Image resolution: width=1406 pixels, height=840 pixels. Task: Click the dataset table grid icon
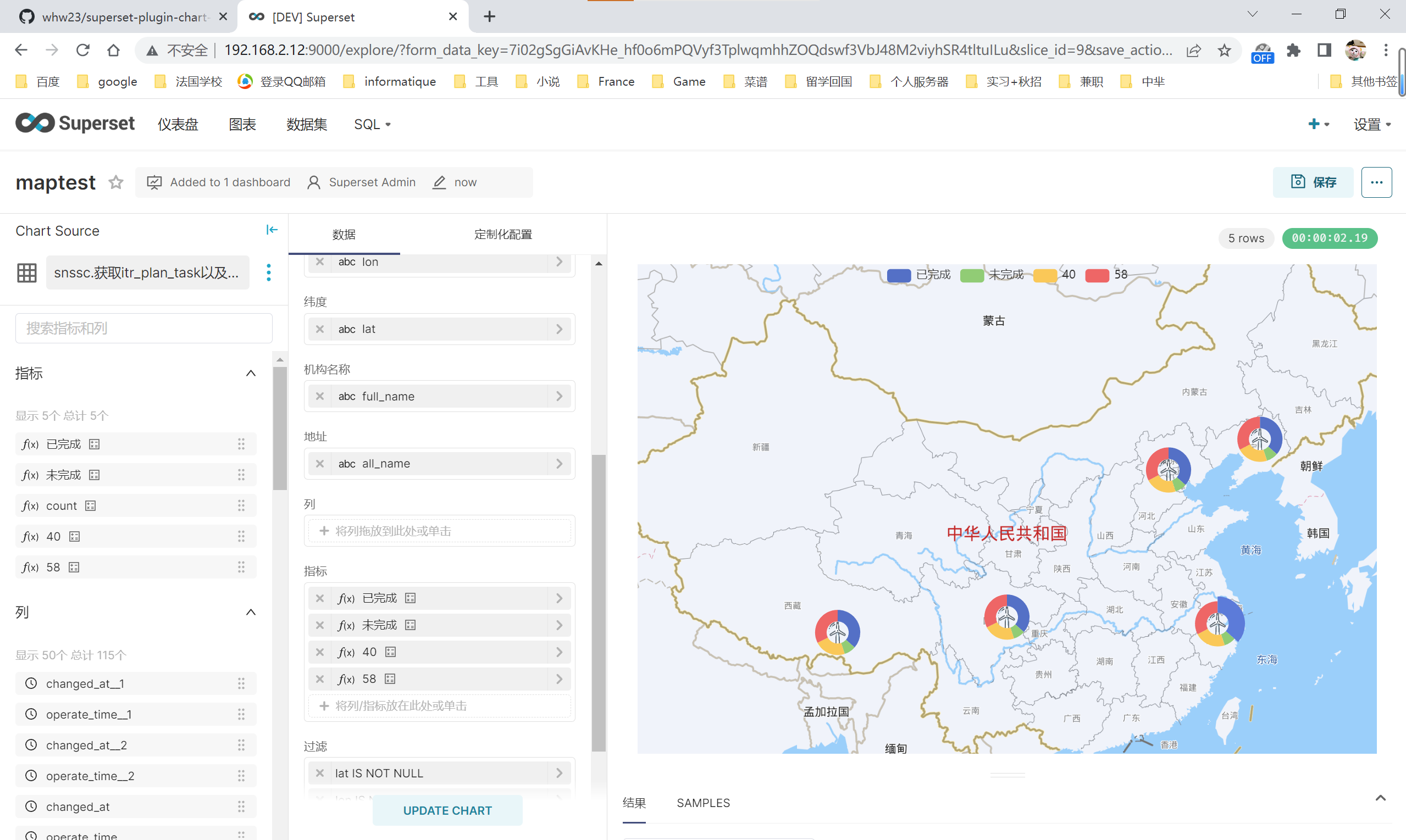point(26,272)
